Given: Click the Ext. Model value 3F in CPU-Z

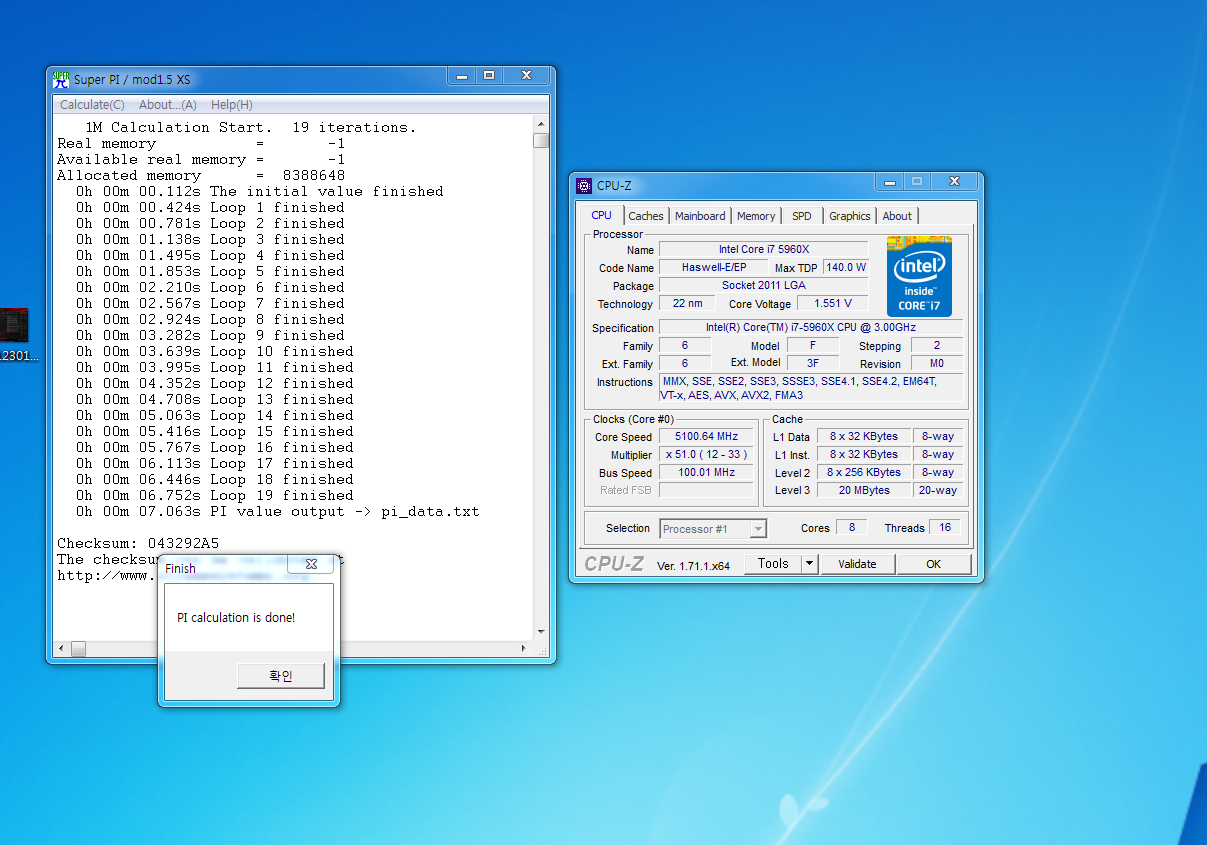Looking at the screenshot, I should click(x=813, y=364).
